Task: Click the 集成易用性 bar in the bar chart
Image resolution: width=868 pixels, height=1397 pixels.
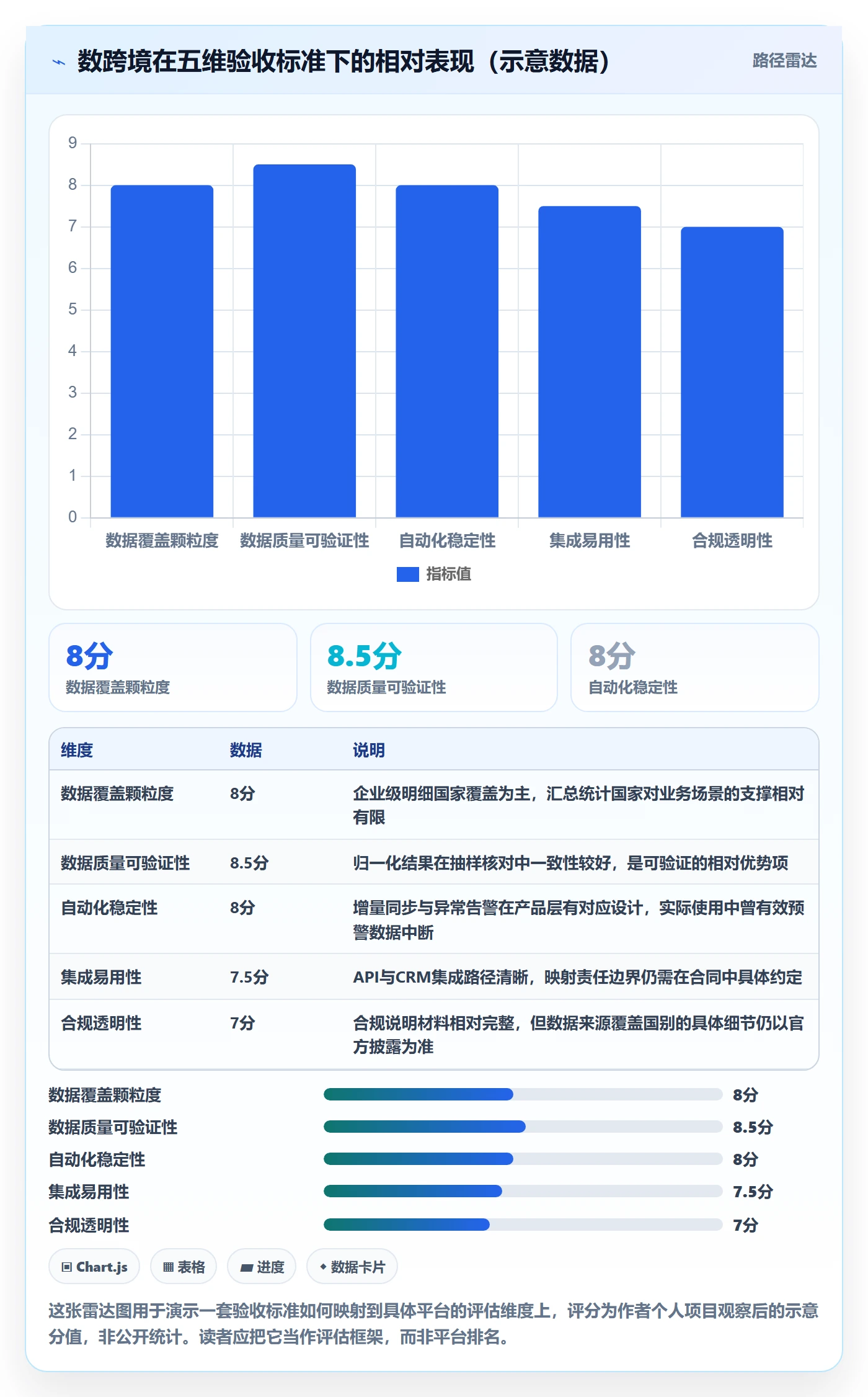Action: (590, 362)
